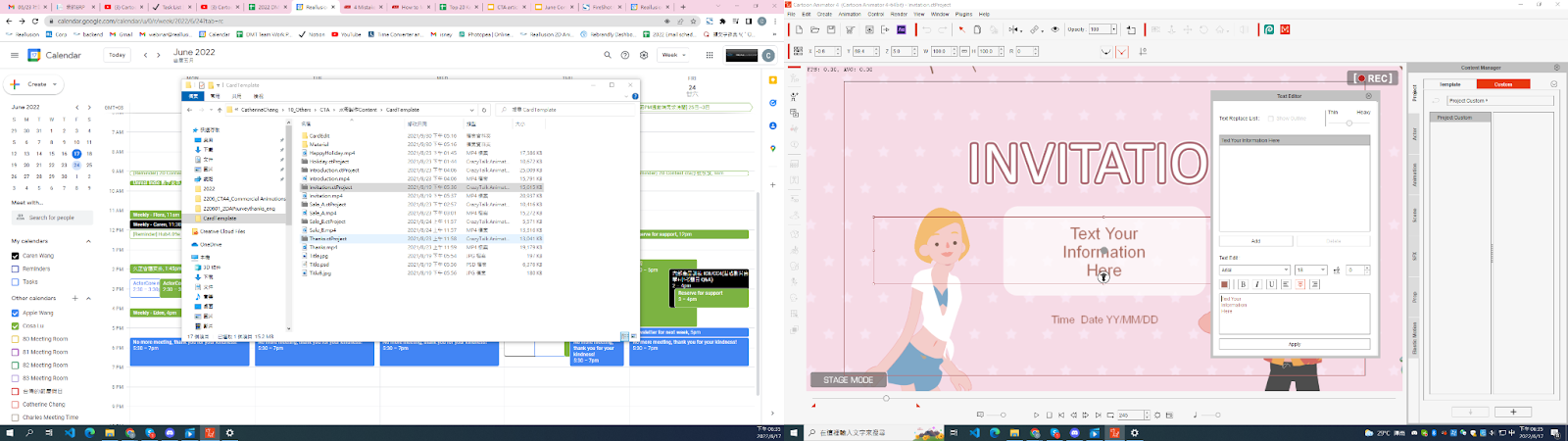This screenshot has height=441, width=1568.
Task: Click the Save Project icon
Action: [x=831, y=29]
